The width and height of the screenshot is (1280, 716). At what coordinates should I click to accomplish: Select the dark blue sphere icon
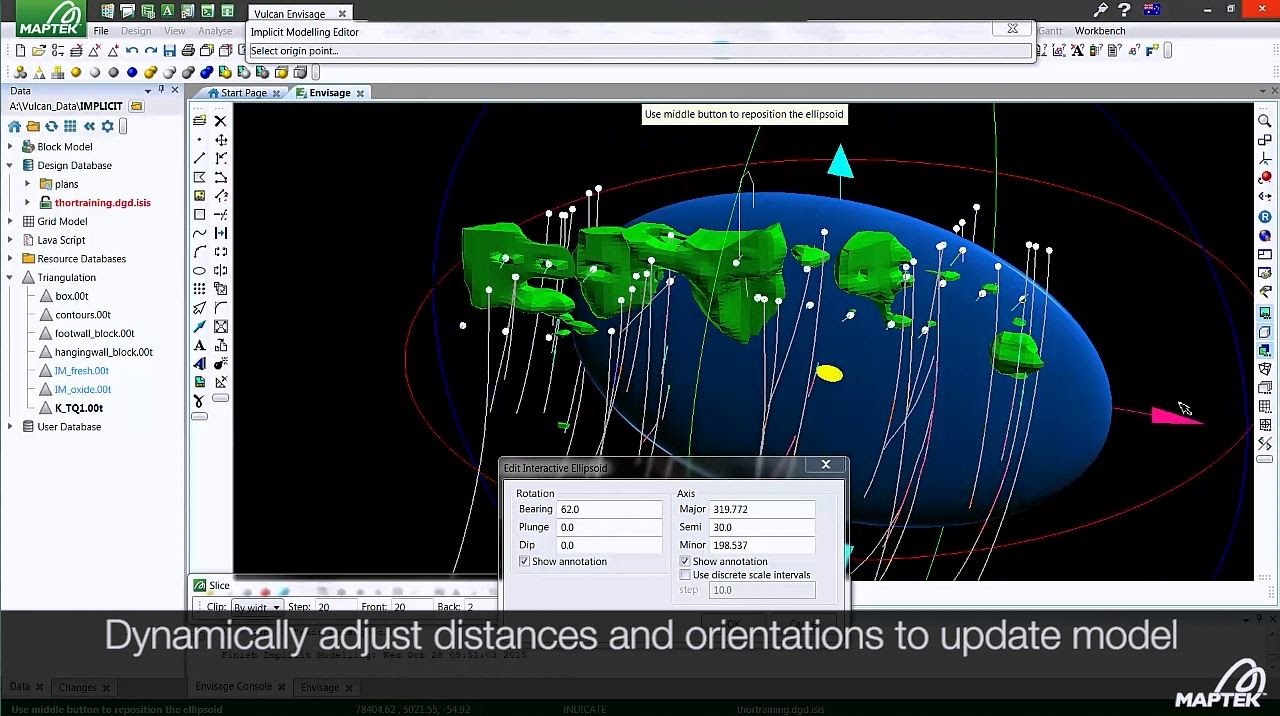pyautogui.click(x=132, y=72)
